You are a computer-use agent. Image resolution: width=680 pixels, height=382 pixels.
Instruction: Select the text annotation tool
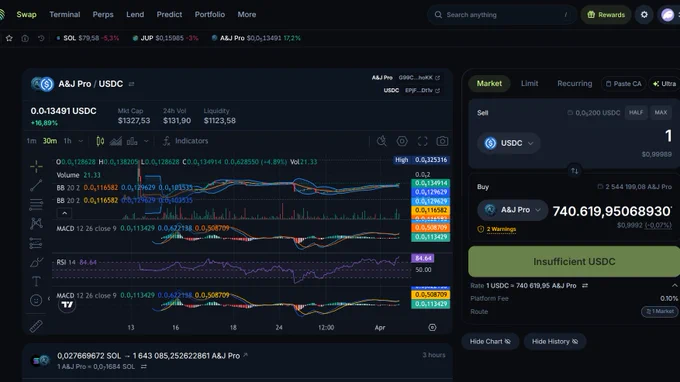pyautogui.click(x=36, y=281)
